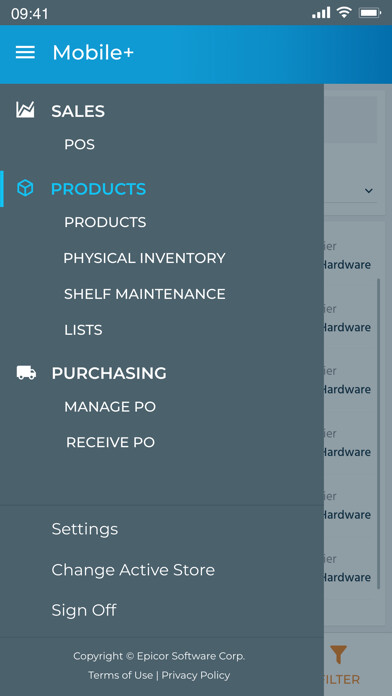Click the Purchasing truck icon

[x=26, y=372]
